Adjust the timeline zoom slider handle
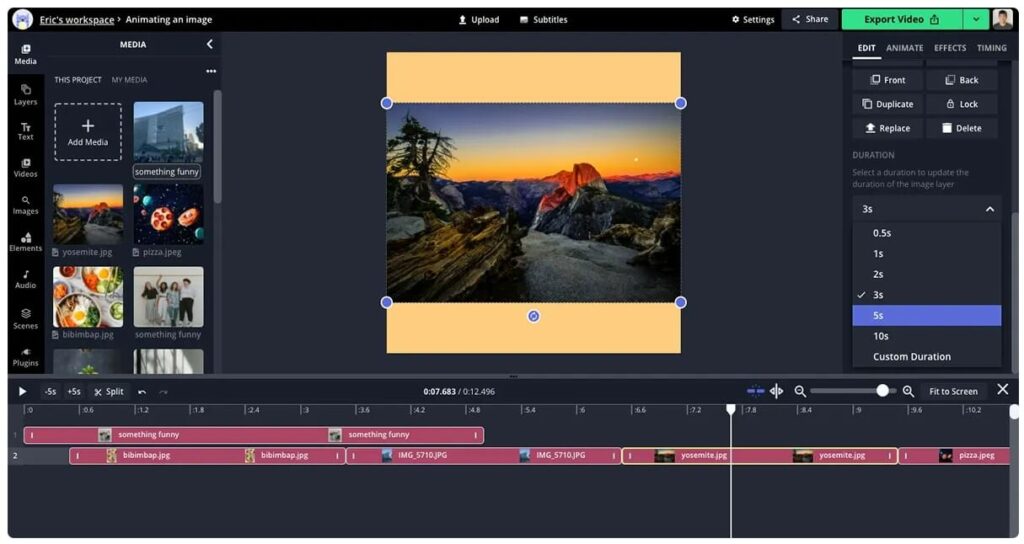1024x544 pixels. (882, 391)
